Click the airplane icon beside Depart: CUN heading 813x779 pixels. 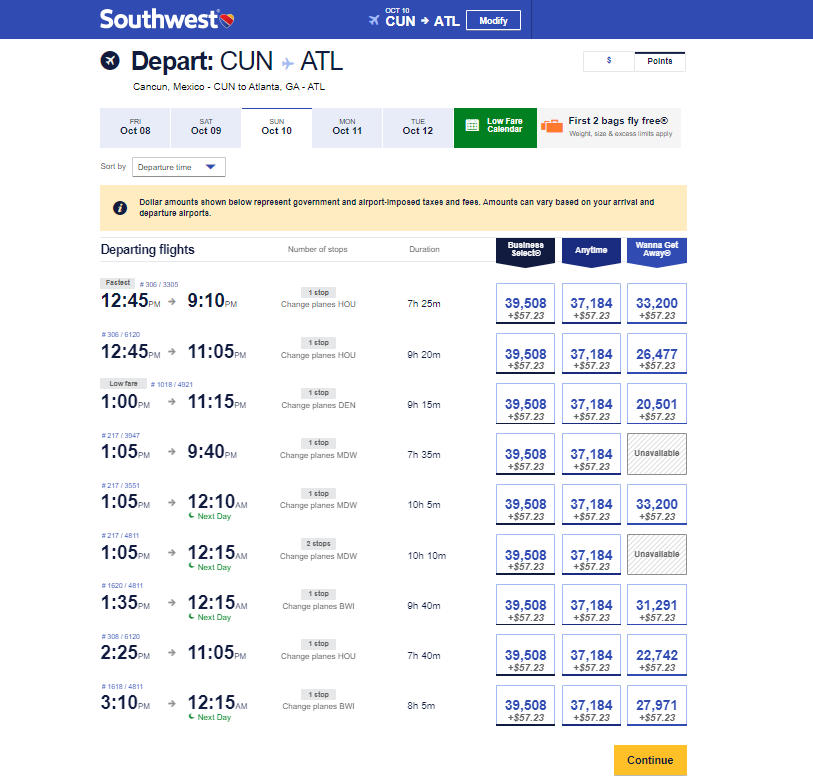[110, 60]
